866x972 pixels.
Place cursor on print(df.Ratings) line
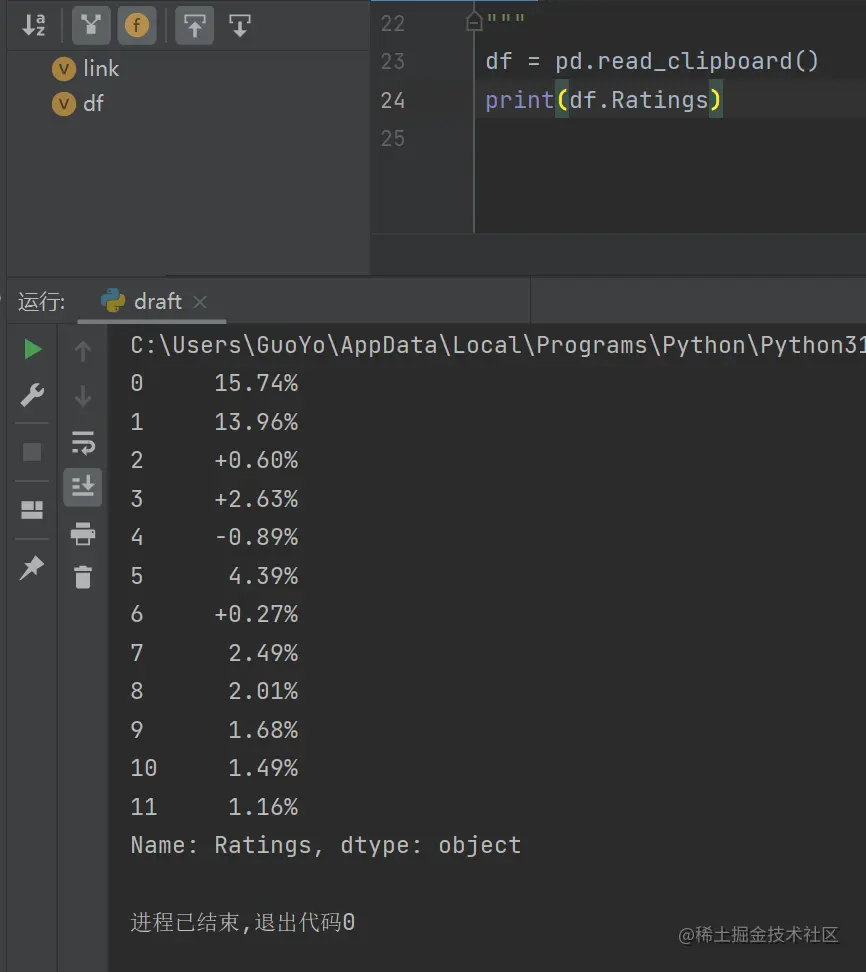[604, 100]
